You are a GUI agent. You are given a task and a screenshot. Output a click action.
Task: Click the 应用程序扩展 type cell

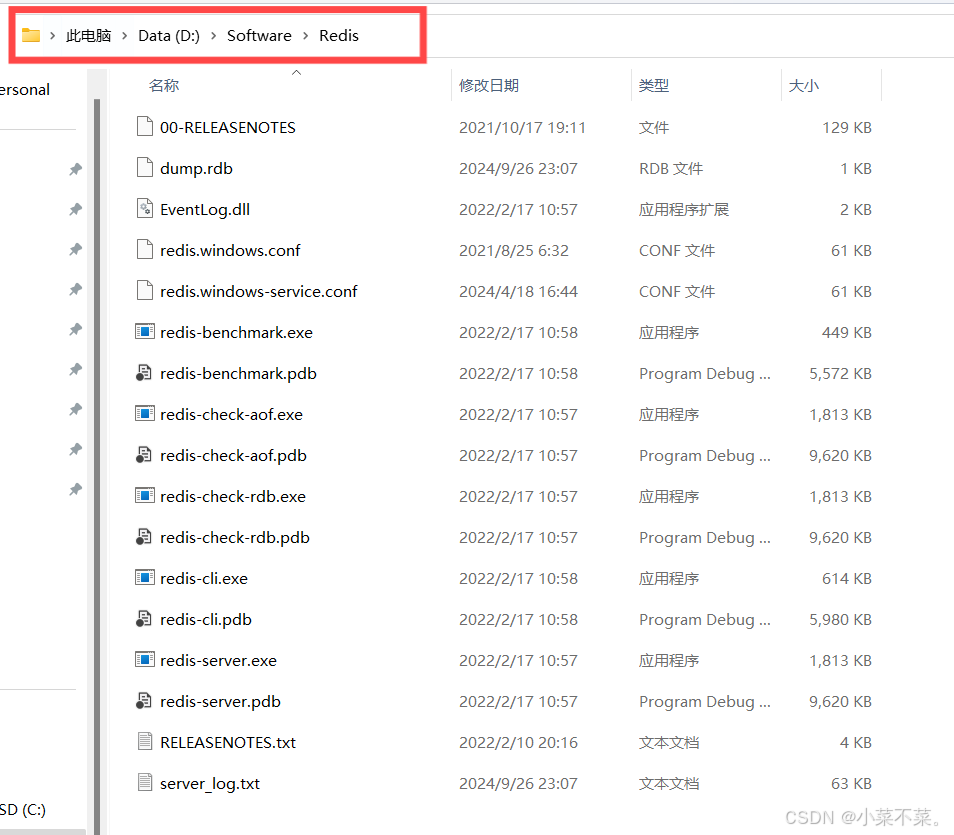684,209
